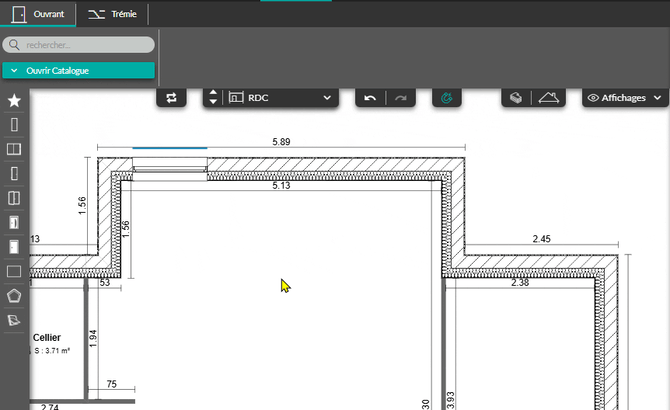Screen dimensions: 670x410
Task: Click the 2.45 wall dimension
Action: (x=541, y=239)
